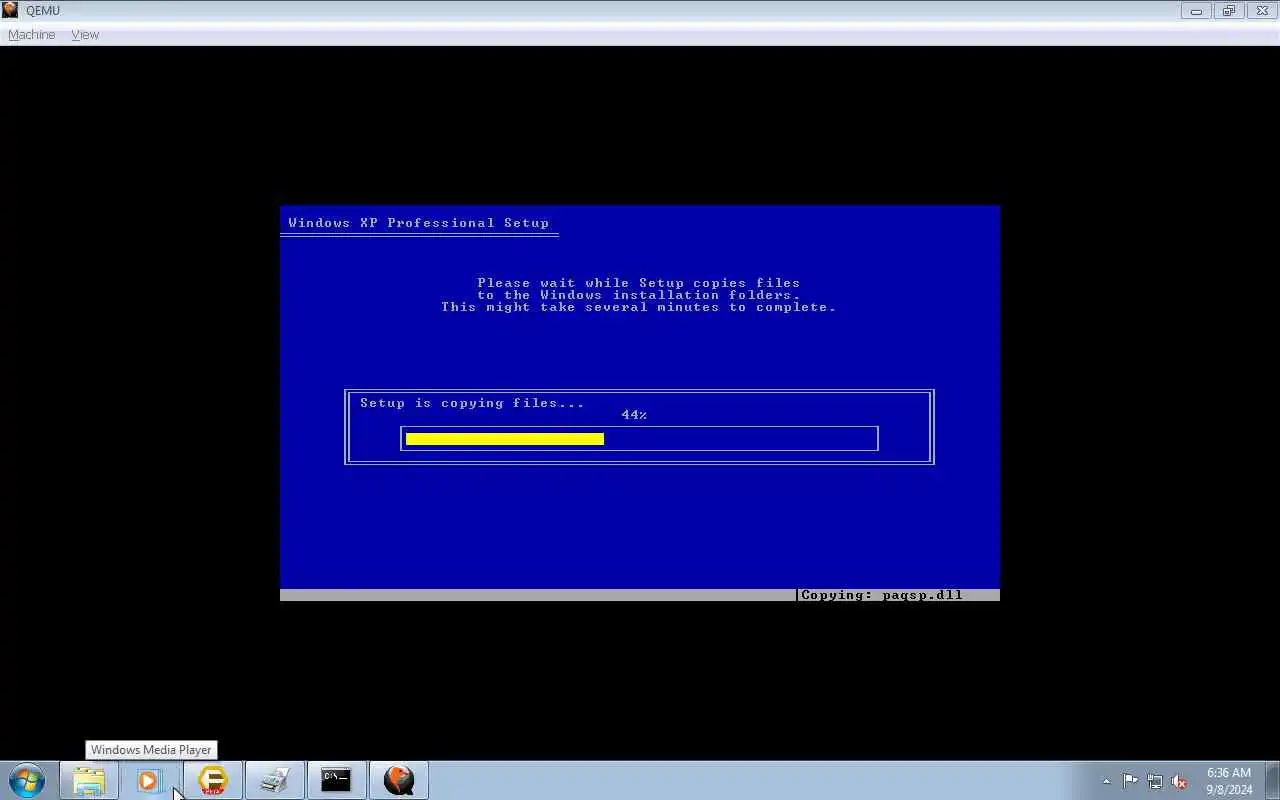Click 'Copying: pagsp.dll' status text

pos(882,595)
